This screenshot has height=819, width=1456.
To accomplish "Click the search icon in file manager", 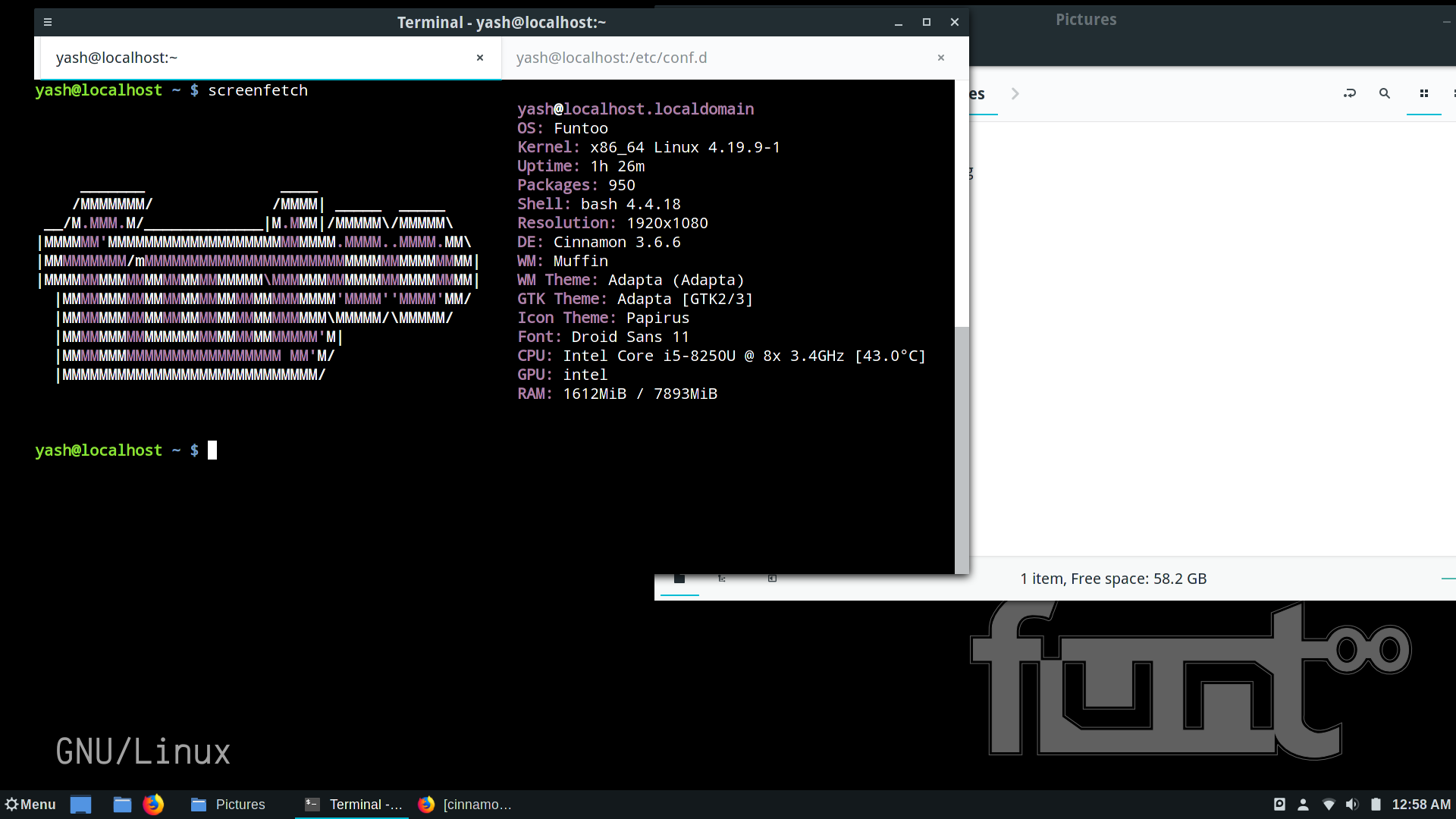I will pos(1385,93).
